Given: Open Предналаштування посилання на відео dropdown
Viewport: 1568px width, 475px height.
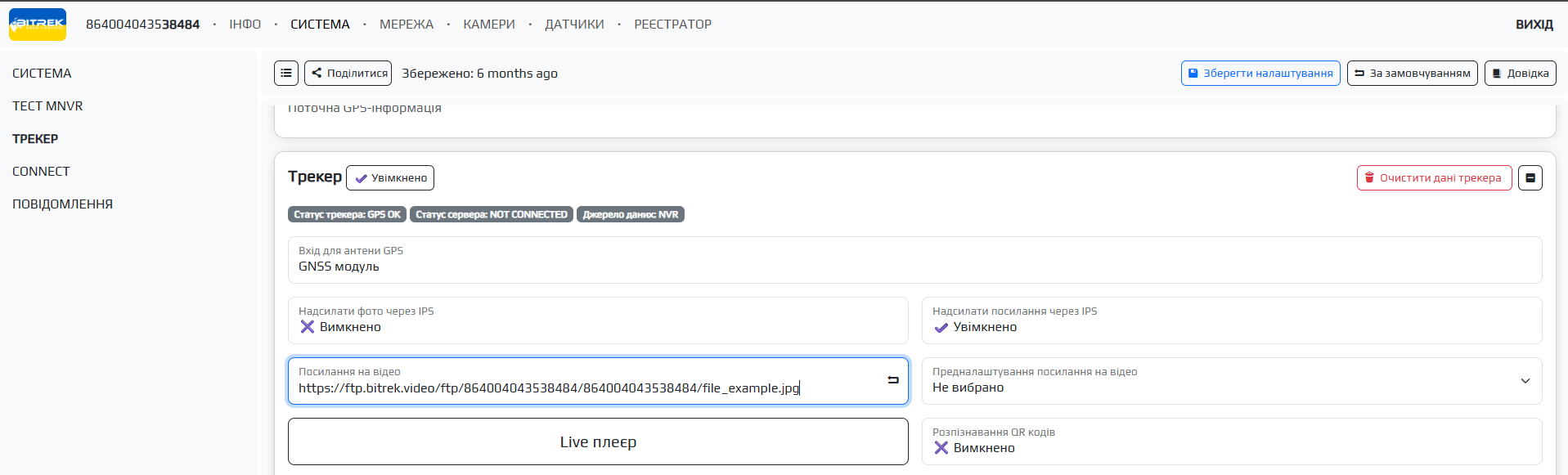Looking at the screenshot, I should point(1231,381).
